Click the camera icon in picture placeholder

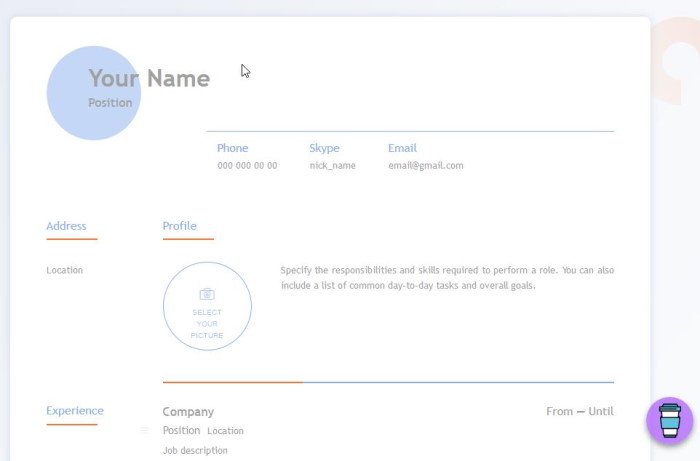pos(207,294)
